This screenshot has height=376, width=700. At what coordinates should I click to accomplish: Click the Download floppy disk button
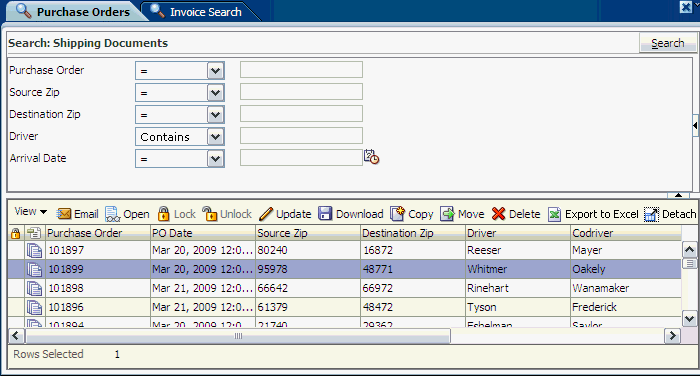(x=350, y=214)
